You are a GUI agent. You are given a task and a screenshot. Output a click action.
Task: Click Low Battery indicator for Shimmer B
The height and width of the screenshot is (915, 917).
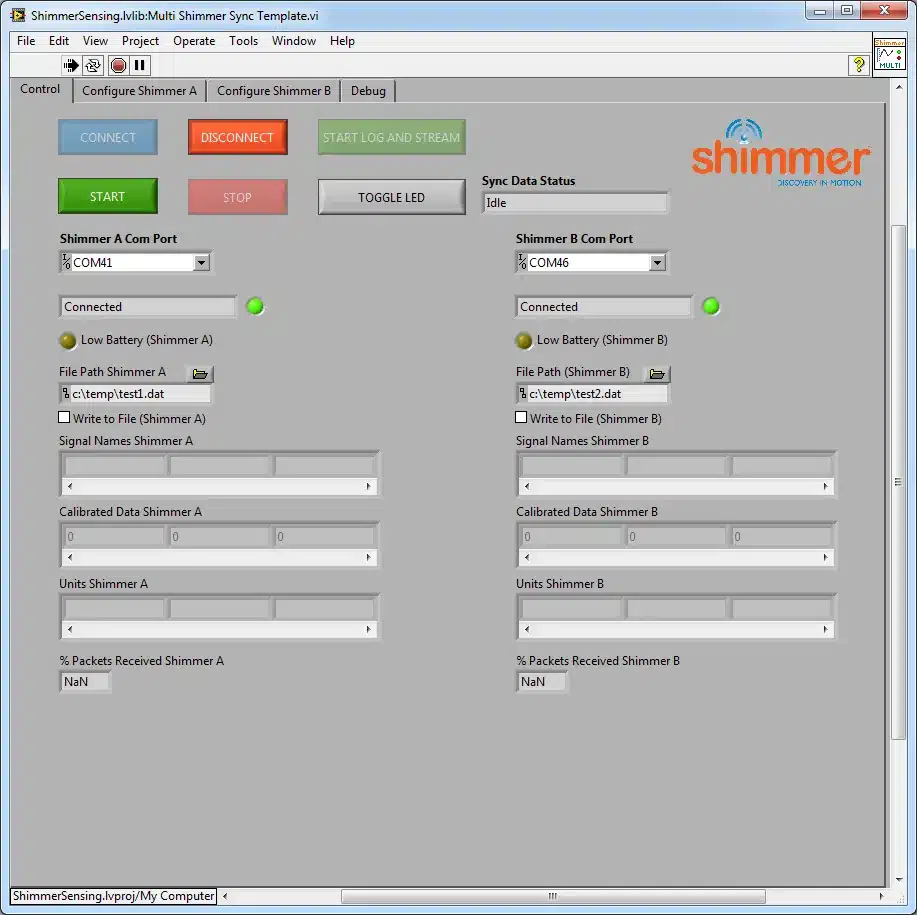coord(523,340)
